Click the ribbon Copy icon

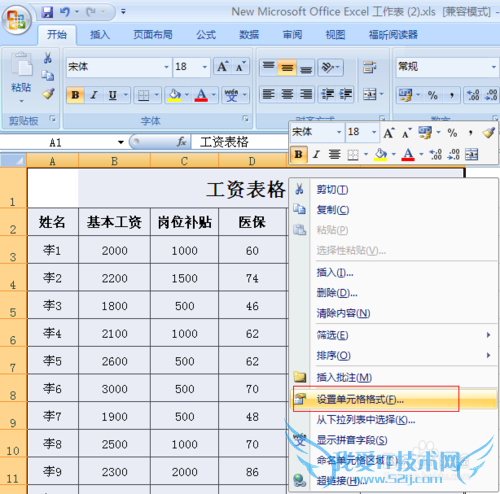point(48,76)
